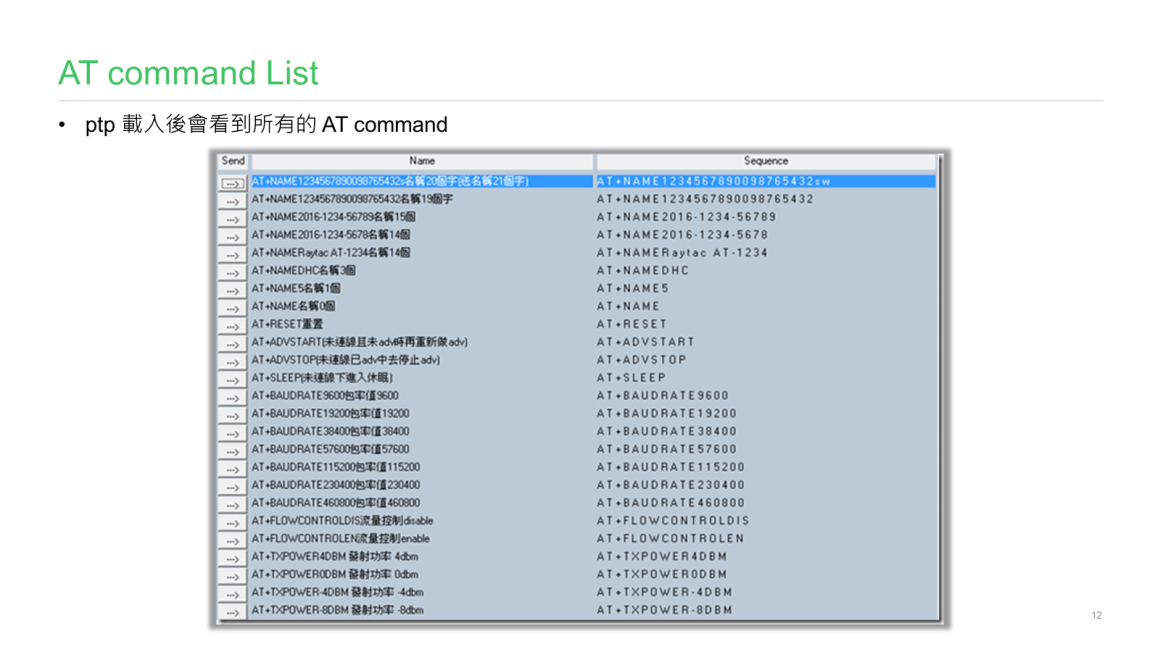1160x652 pixels.
Task: Select the highlighted 20-character AT+NAME name entry
Action: 390,182
